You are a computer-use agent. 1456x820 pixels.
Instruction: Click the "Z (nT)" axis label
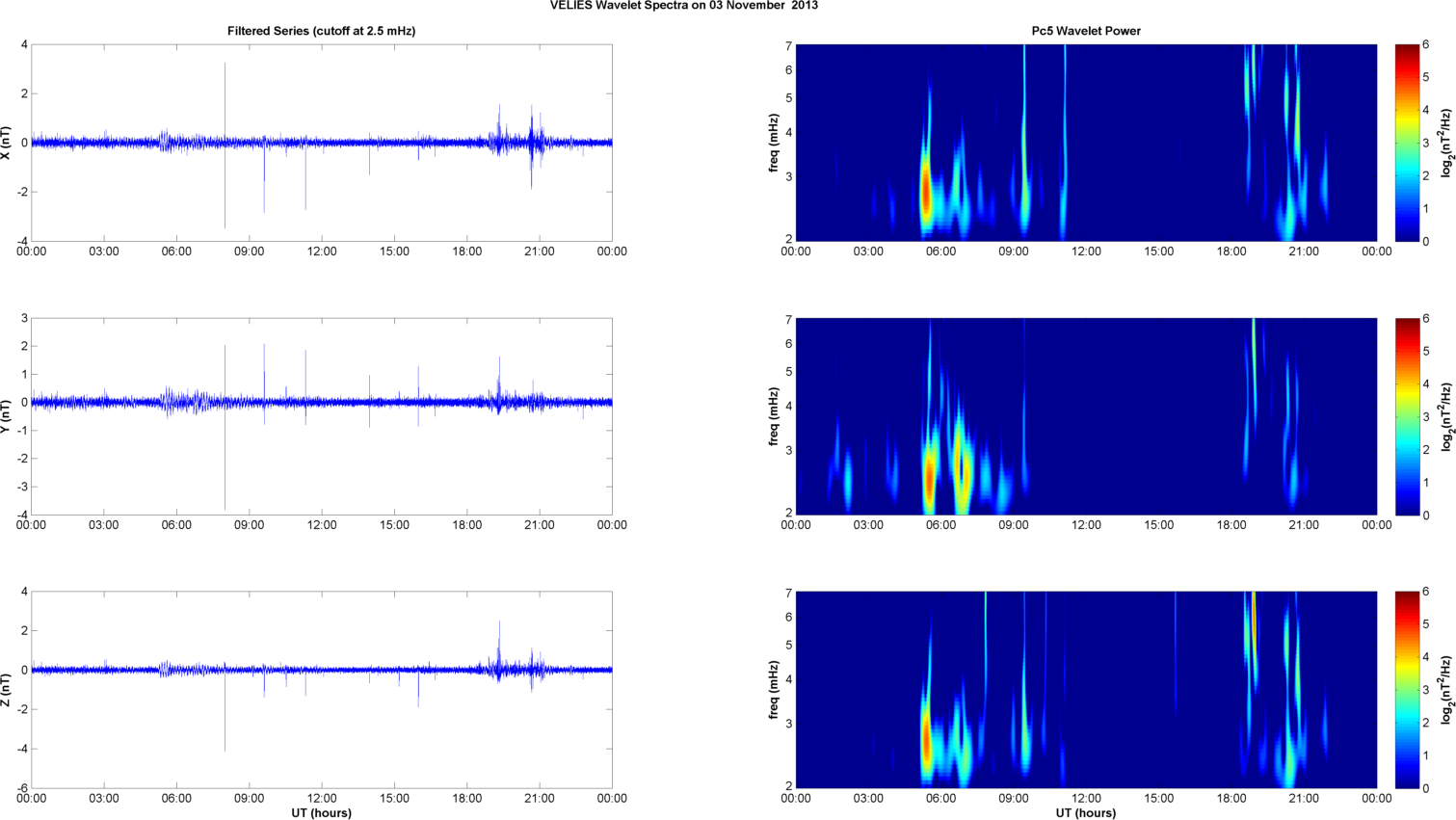pos(7,690)
